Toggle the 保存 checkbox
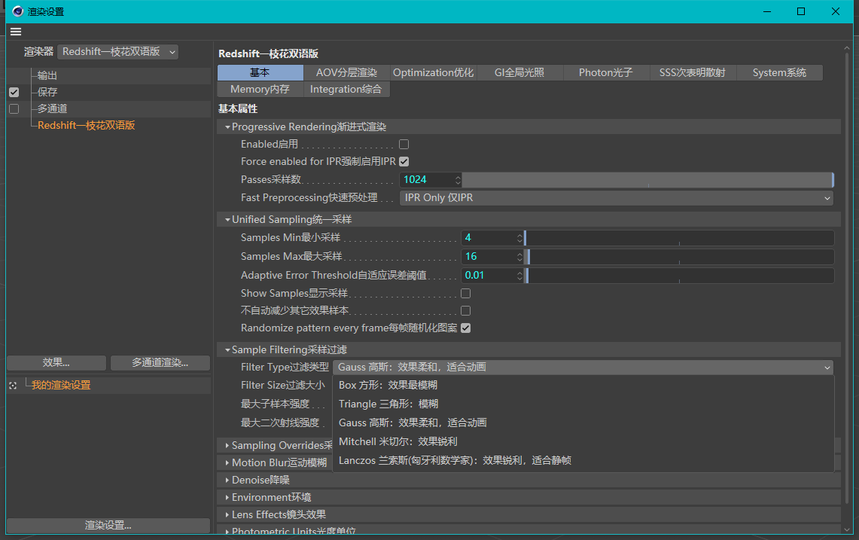The image size is (859, 540). 14,92
